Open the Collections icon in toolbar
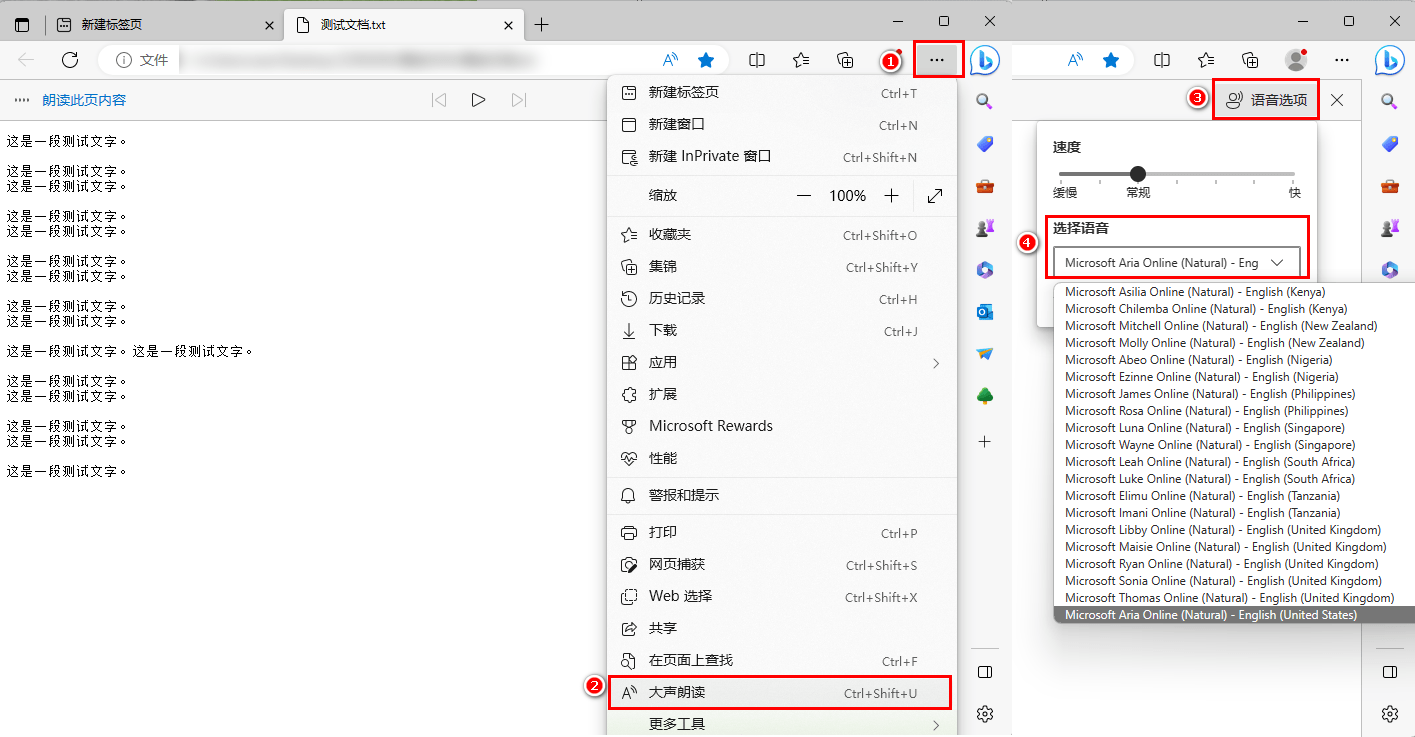 click(x=845, y=60)
